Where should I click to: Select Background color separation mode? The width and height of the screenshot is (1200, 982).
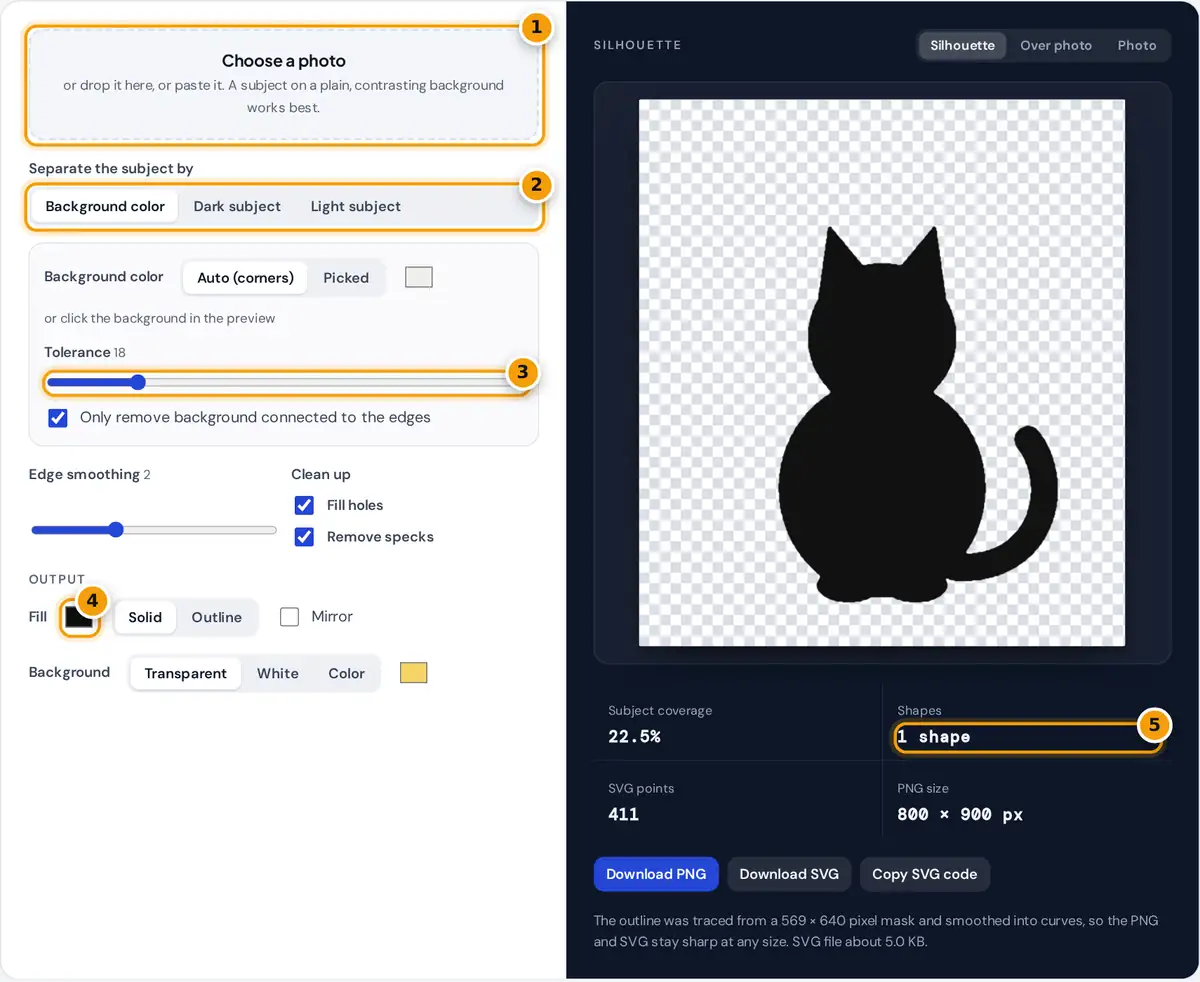[105, 206]
